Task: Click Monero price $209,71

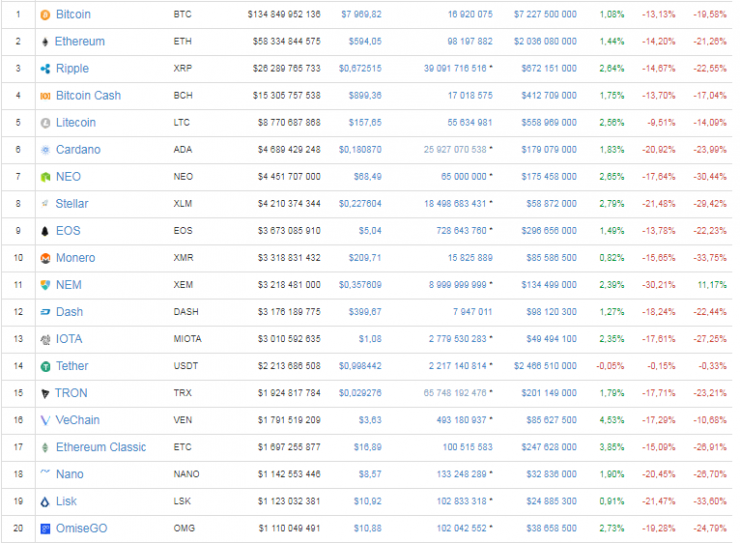Action: click(x=365, y=258)
